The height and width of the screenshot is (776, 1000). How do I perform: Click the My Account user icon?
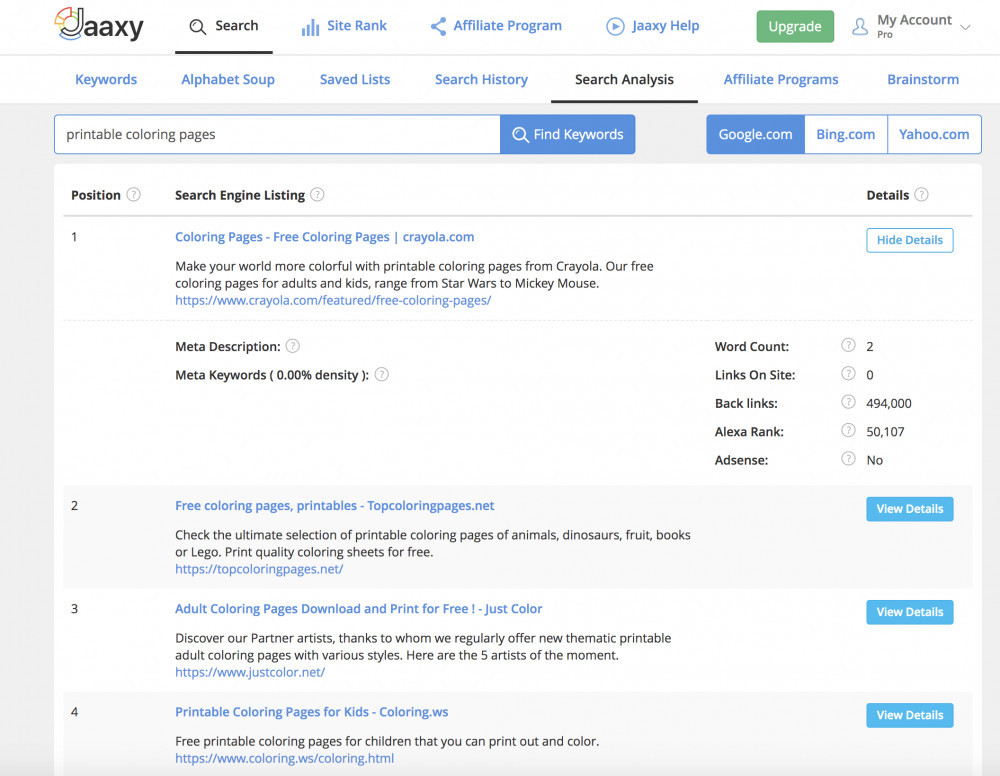coord(860,26)
